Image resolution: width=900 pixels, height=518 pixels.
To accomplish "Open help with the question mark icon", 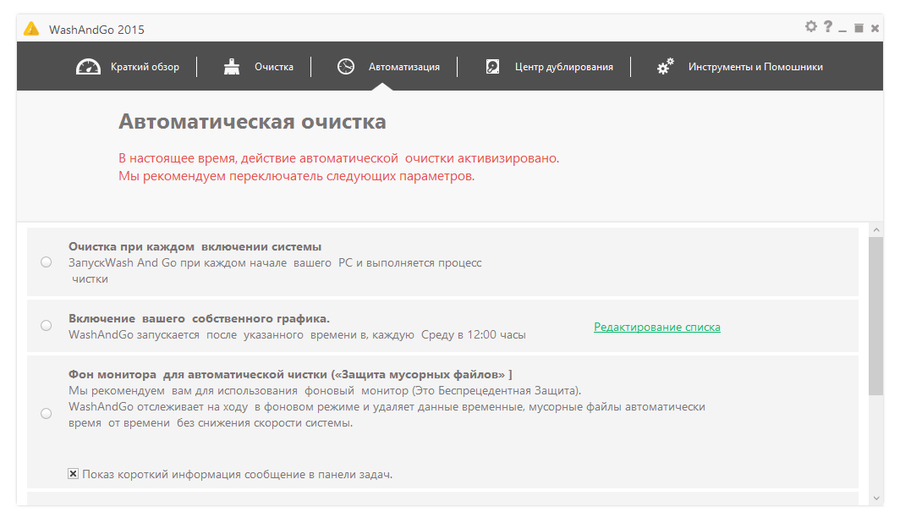I will point(828,26).
